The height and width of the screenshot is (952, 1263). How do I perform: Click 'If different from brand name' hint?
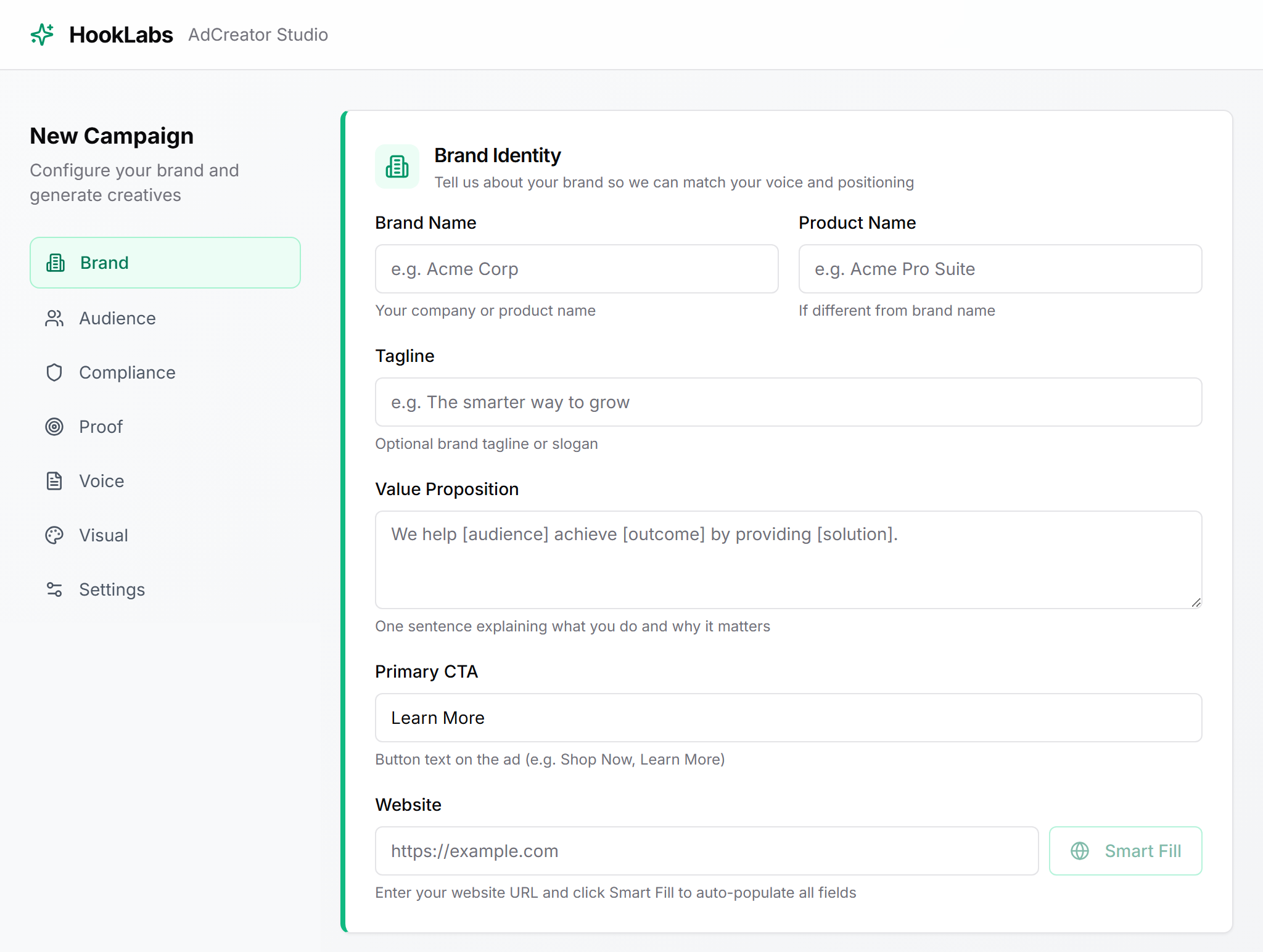(x=897, y=311)
